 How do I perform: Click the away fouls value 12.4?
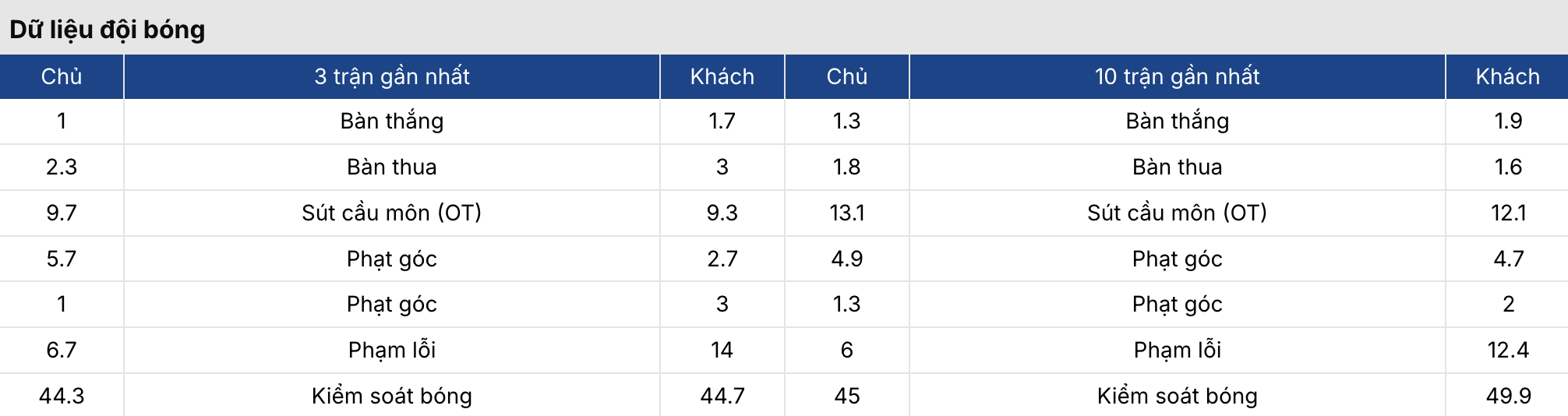tap(1508, 350)
